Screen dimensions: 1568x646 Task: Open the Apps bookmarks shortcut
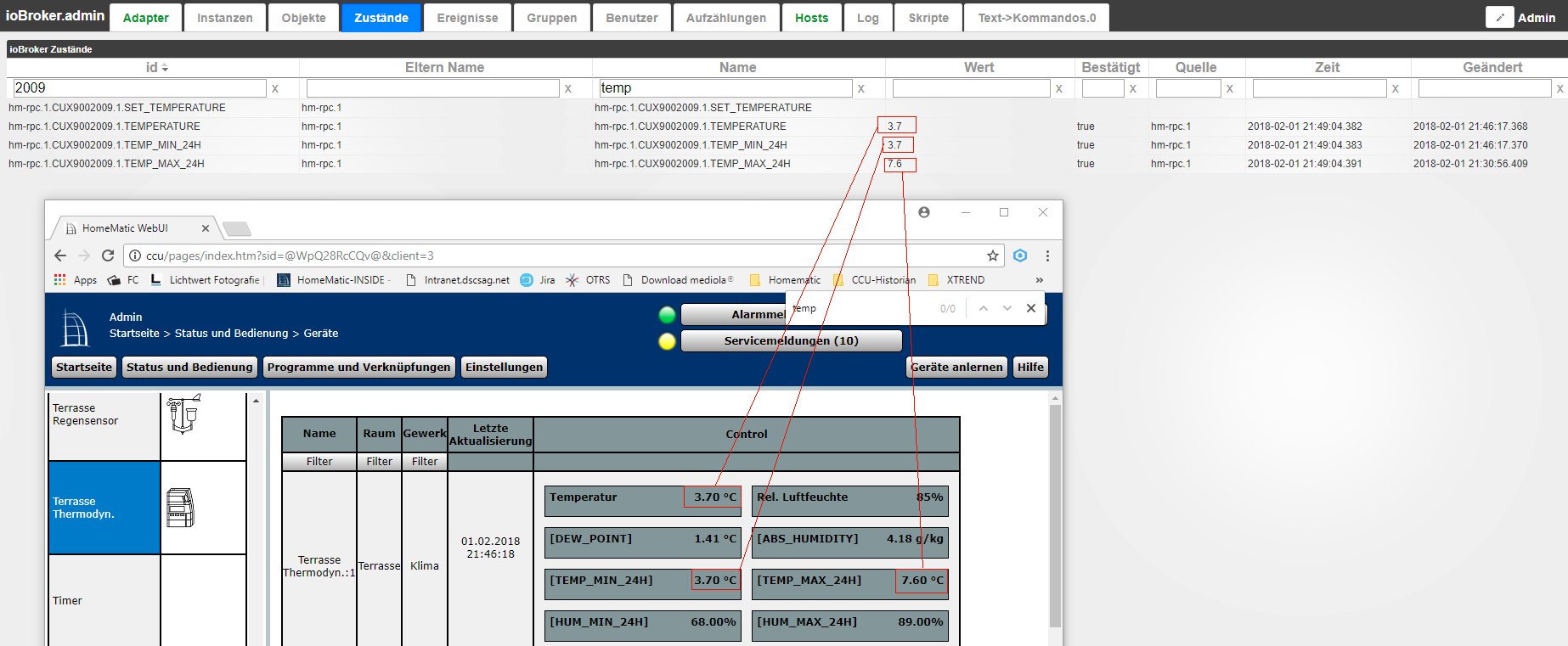76,280
